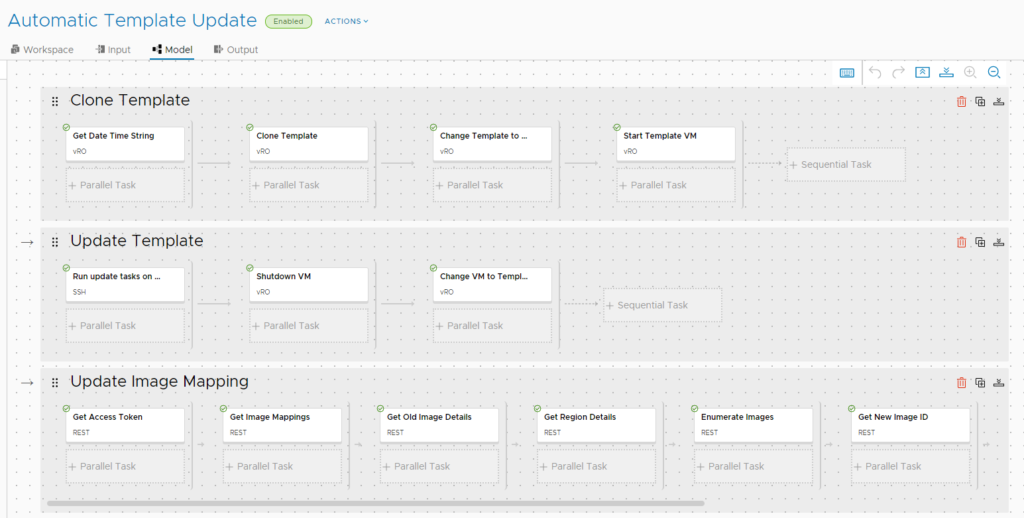Click the Enabled status badge
This screenshot has height=518, width=1024.
pyautogui.click(x=288, y=22)
